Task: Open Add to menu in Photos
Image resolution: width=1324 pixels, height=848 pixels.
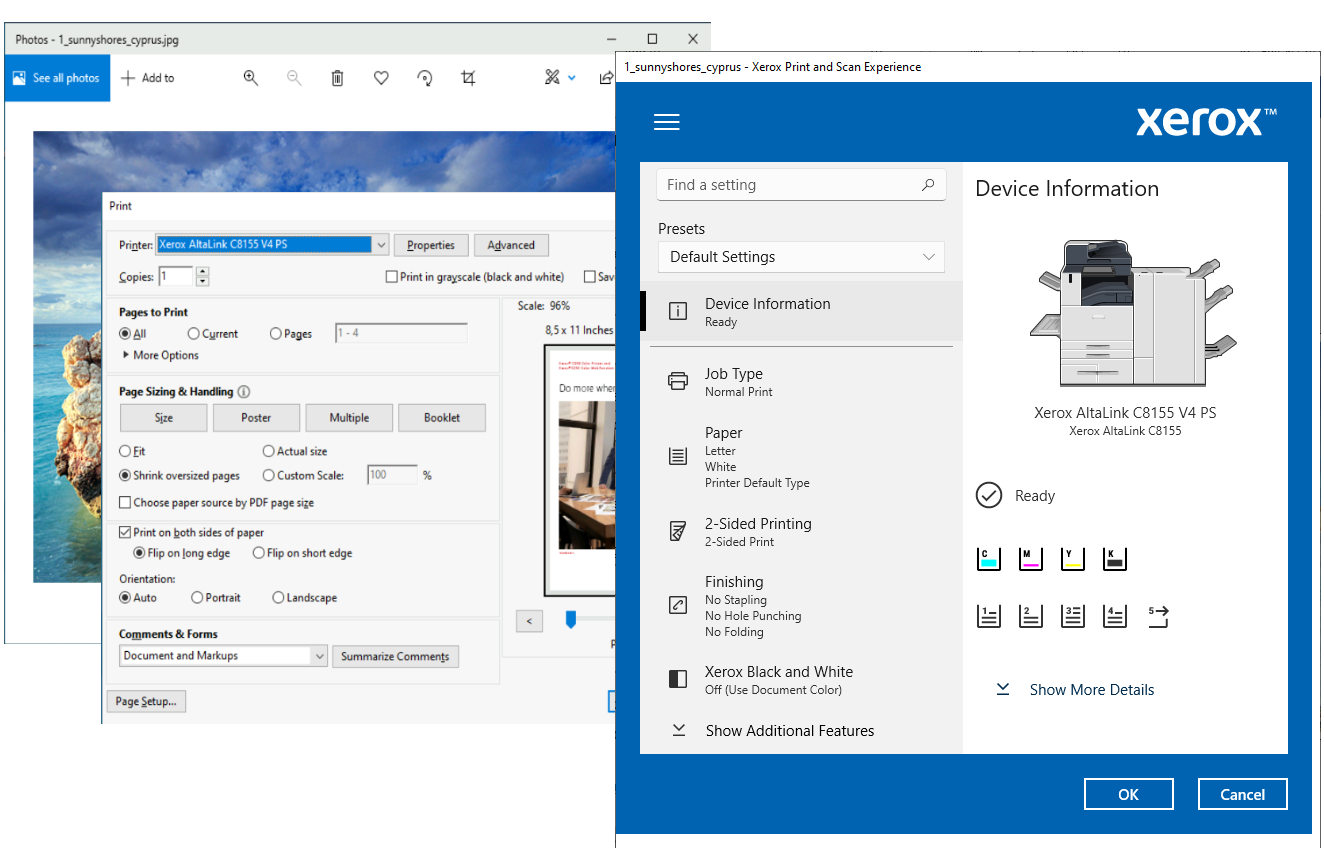Action: [x=147, y=78]
